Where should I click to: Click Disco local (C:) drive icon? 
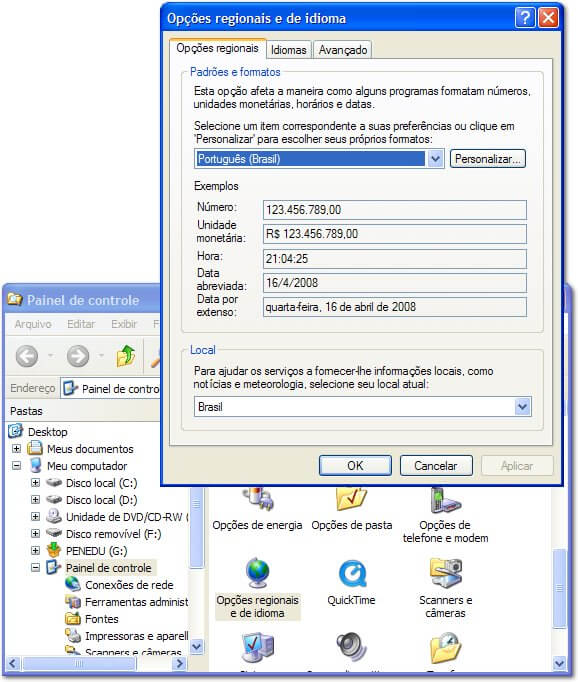point(54,482)
